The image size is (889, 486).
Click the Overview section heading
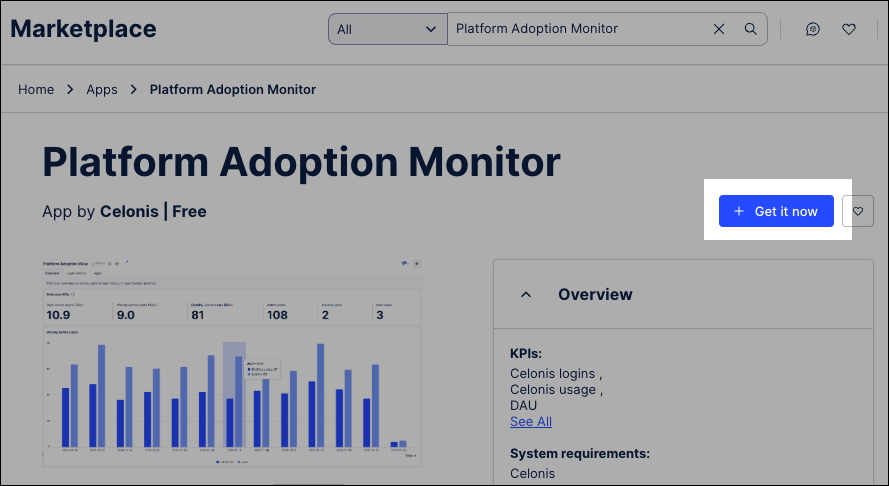[595, 295]
